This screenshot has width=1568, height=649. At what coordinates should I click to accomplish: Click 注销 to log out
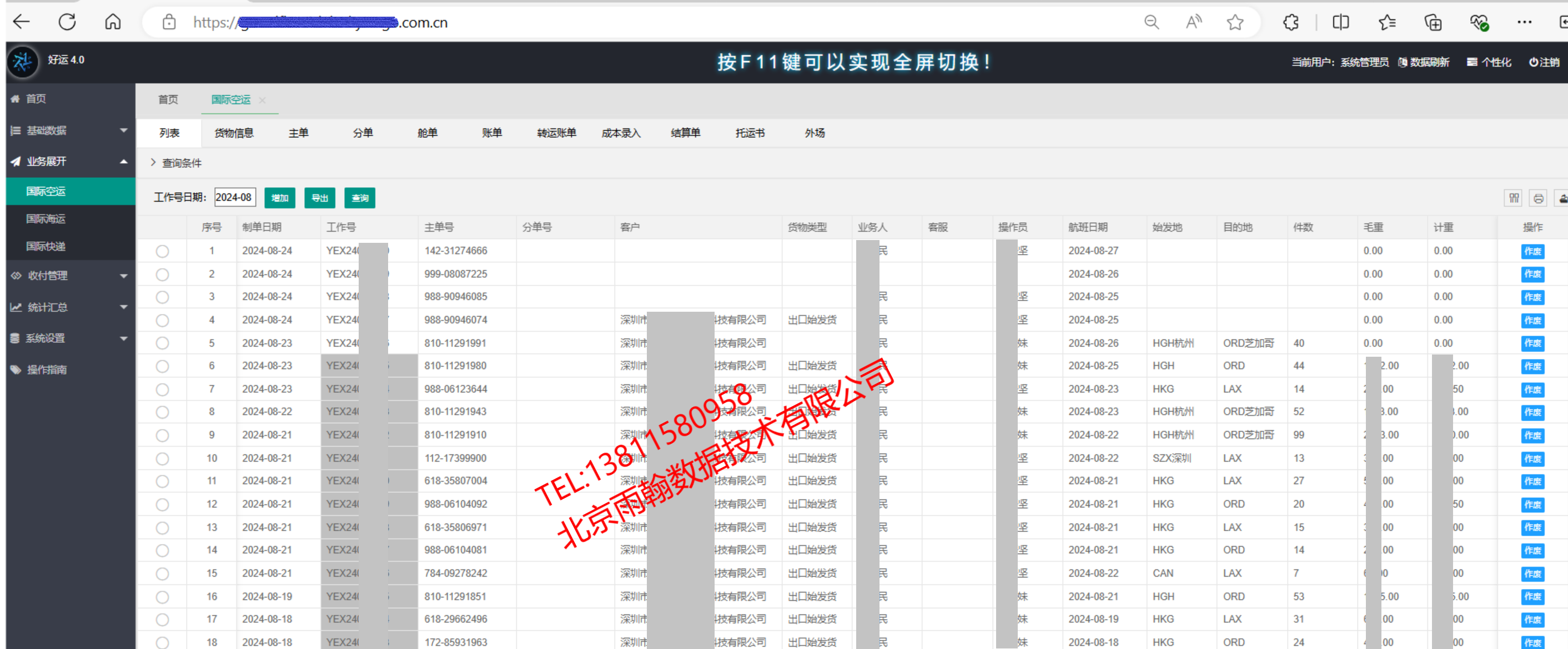click(x=1544, y=62)
